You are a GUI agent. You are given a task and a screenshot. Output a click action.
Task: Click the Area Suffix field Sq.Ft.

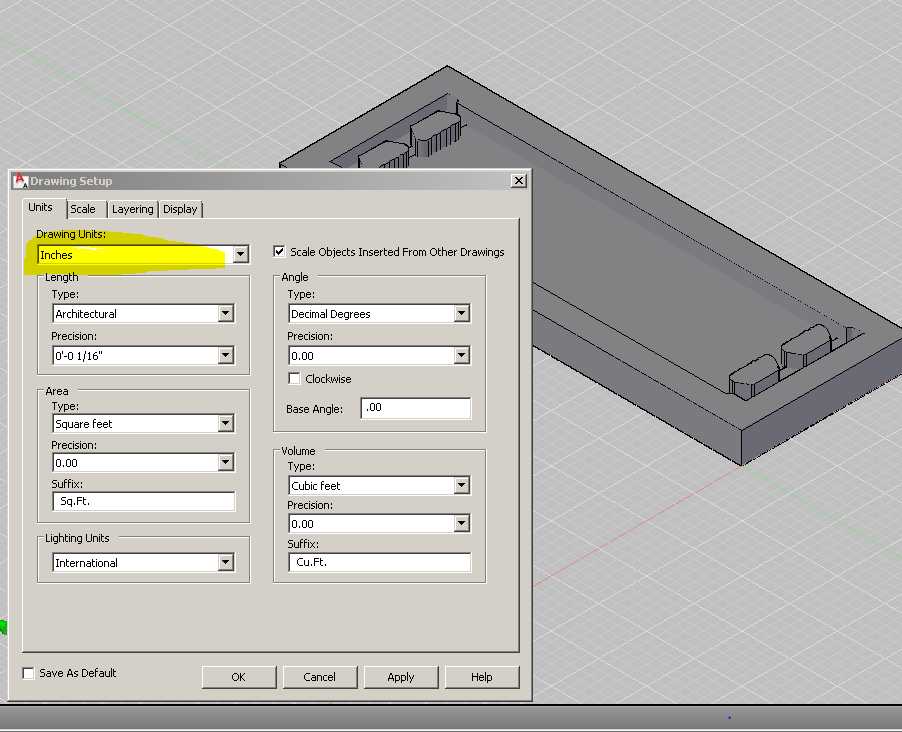coord(143,501)
